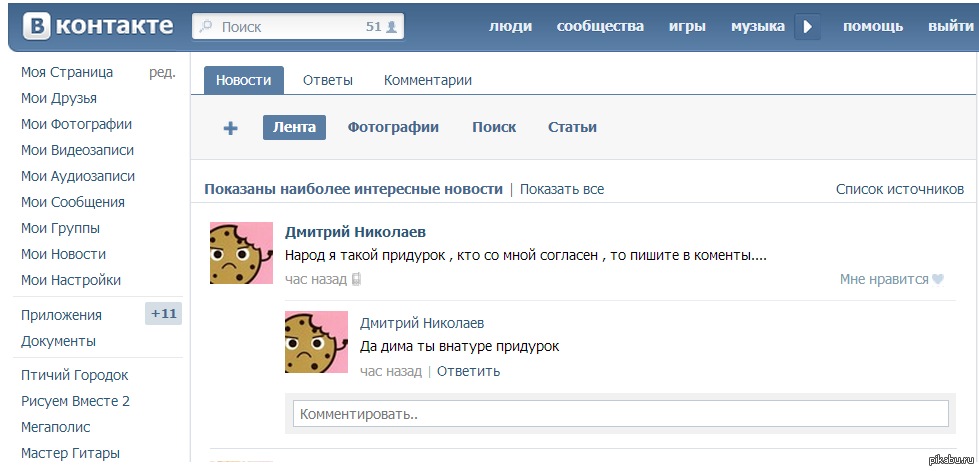Click the Показать все link
The height and width of the screenshot is (471, 979).
(x=561, y=189)
